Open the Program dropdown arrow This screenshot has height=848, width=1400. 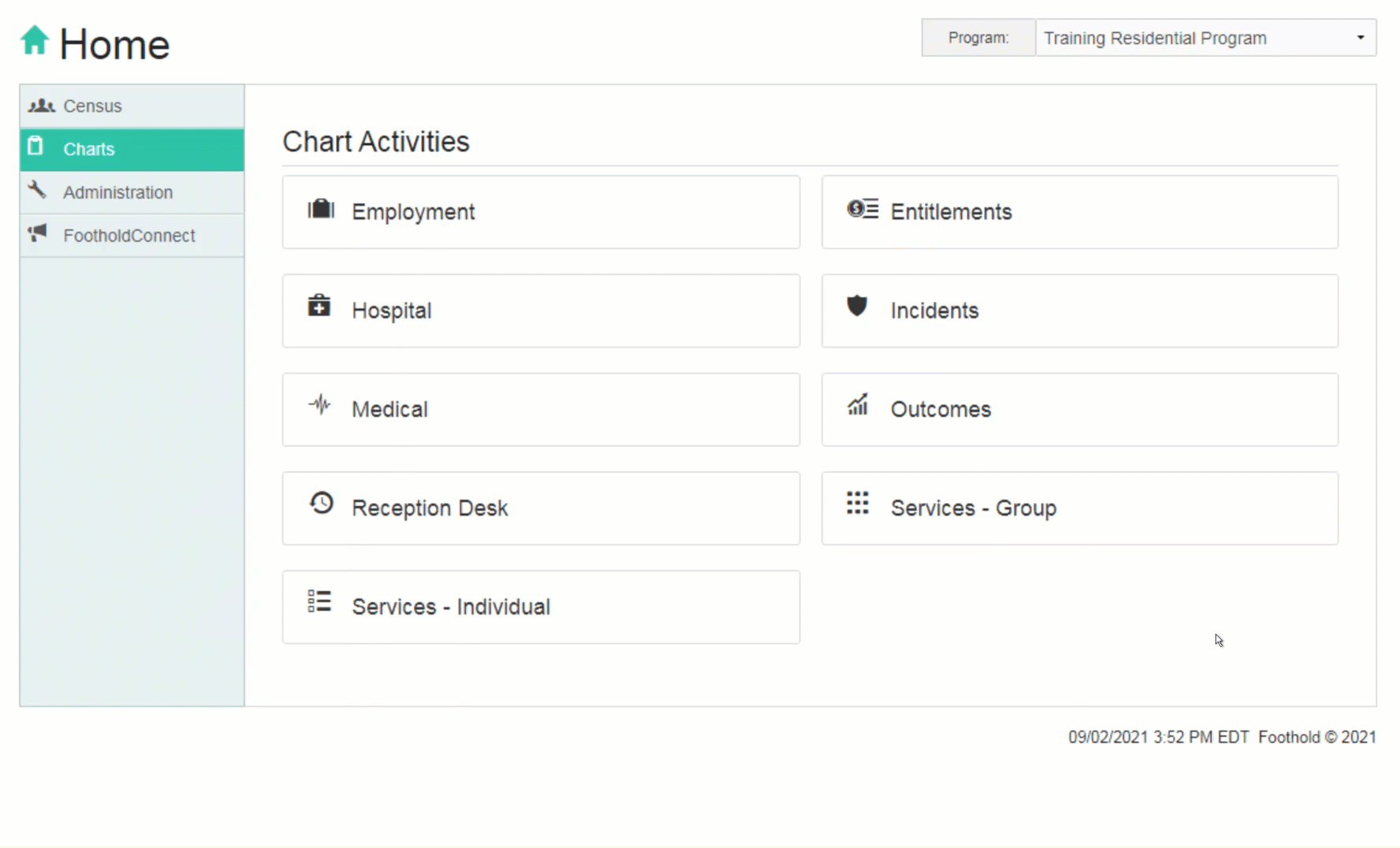1360,38
